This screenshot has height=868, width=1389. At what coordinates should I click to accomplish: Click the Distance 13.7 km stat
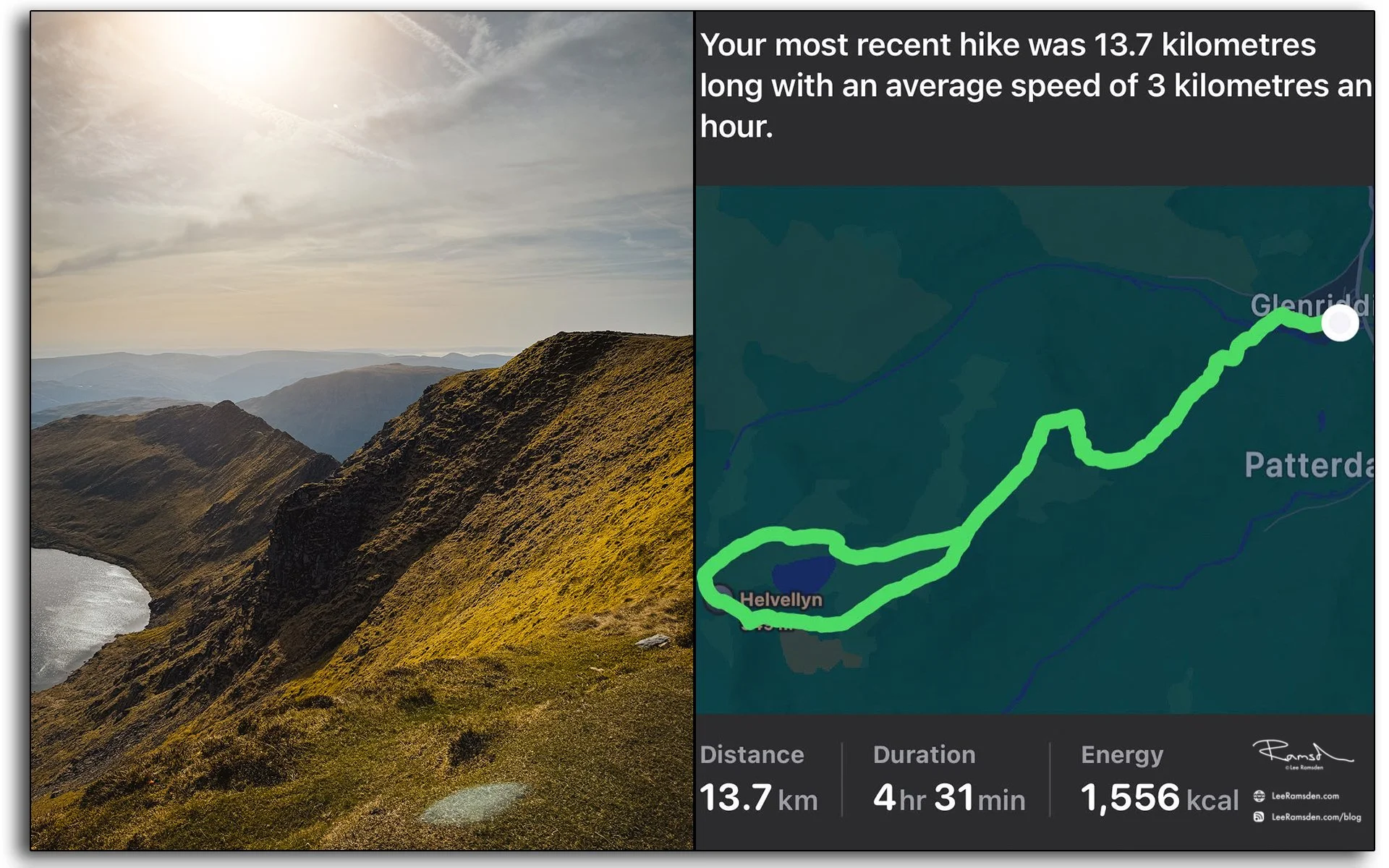pos(758,779)
